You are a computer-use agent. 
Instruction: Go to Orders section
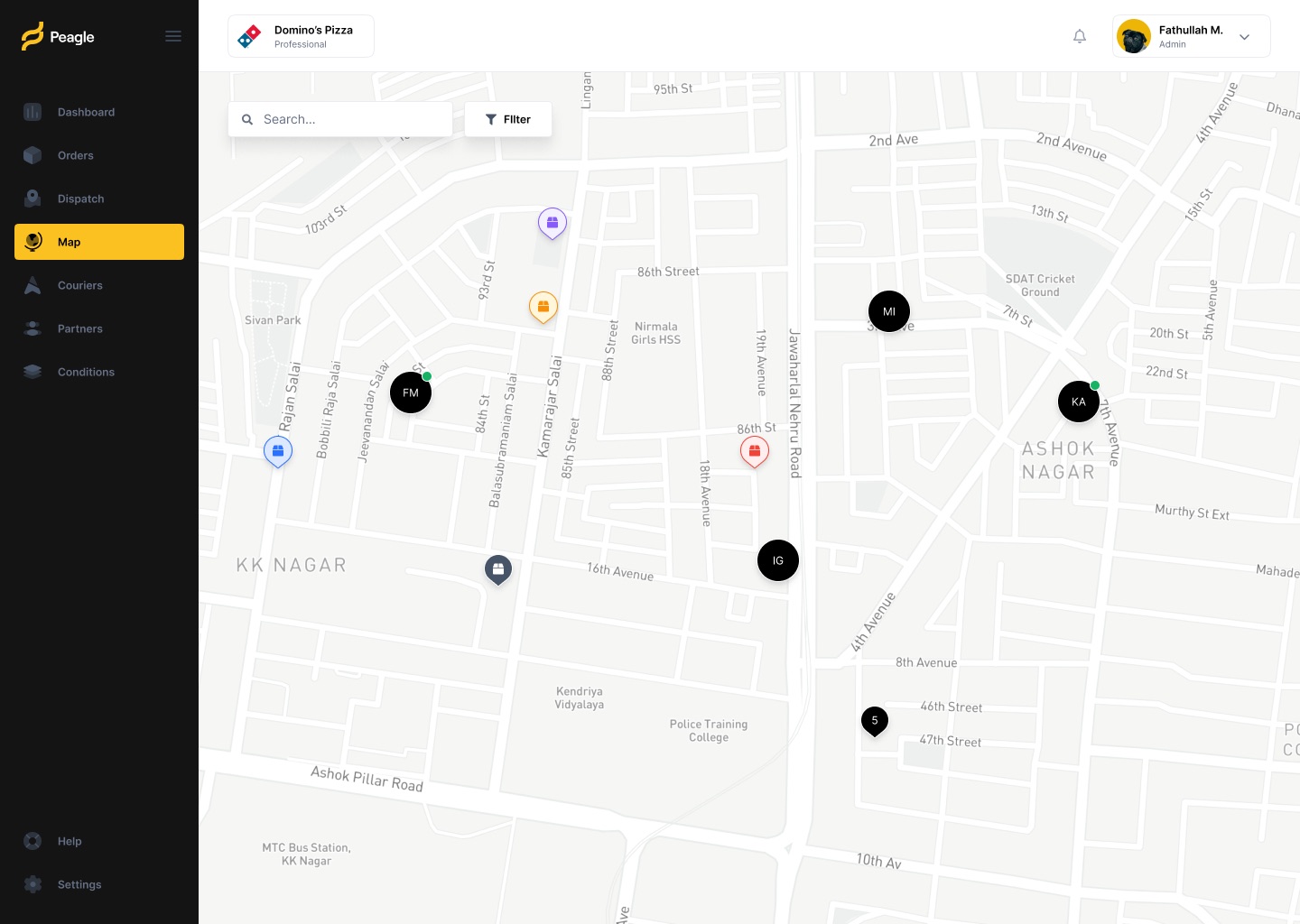click(x=99, y=155)
